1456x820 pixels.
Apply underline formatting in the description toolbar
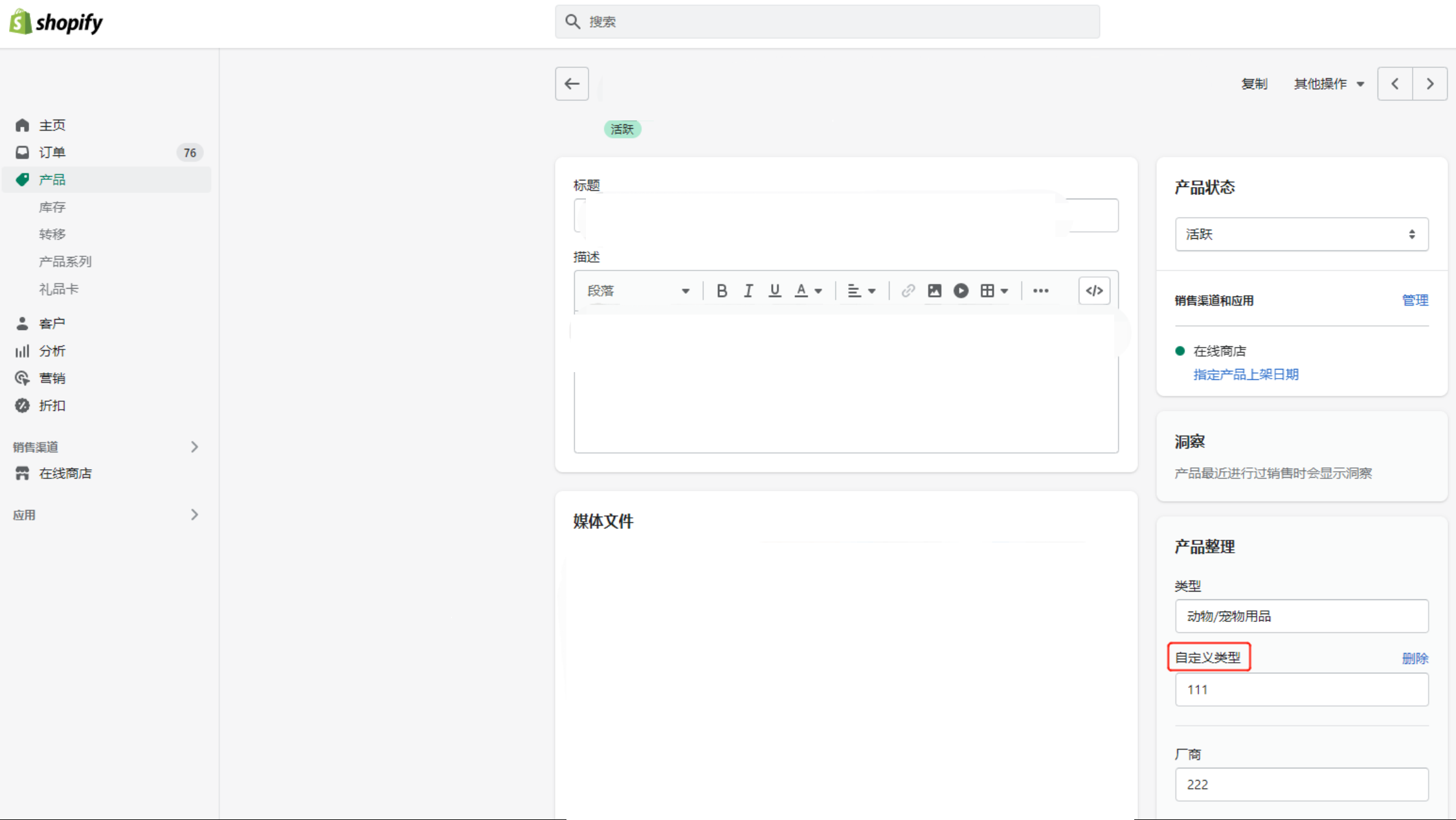774,291
